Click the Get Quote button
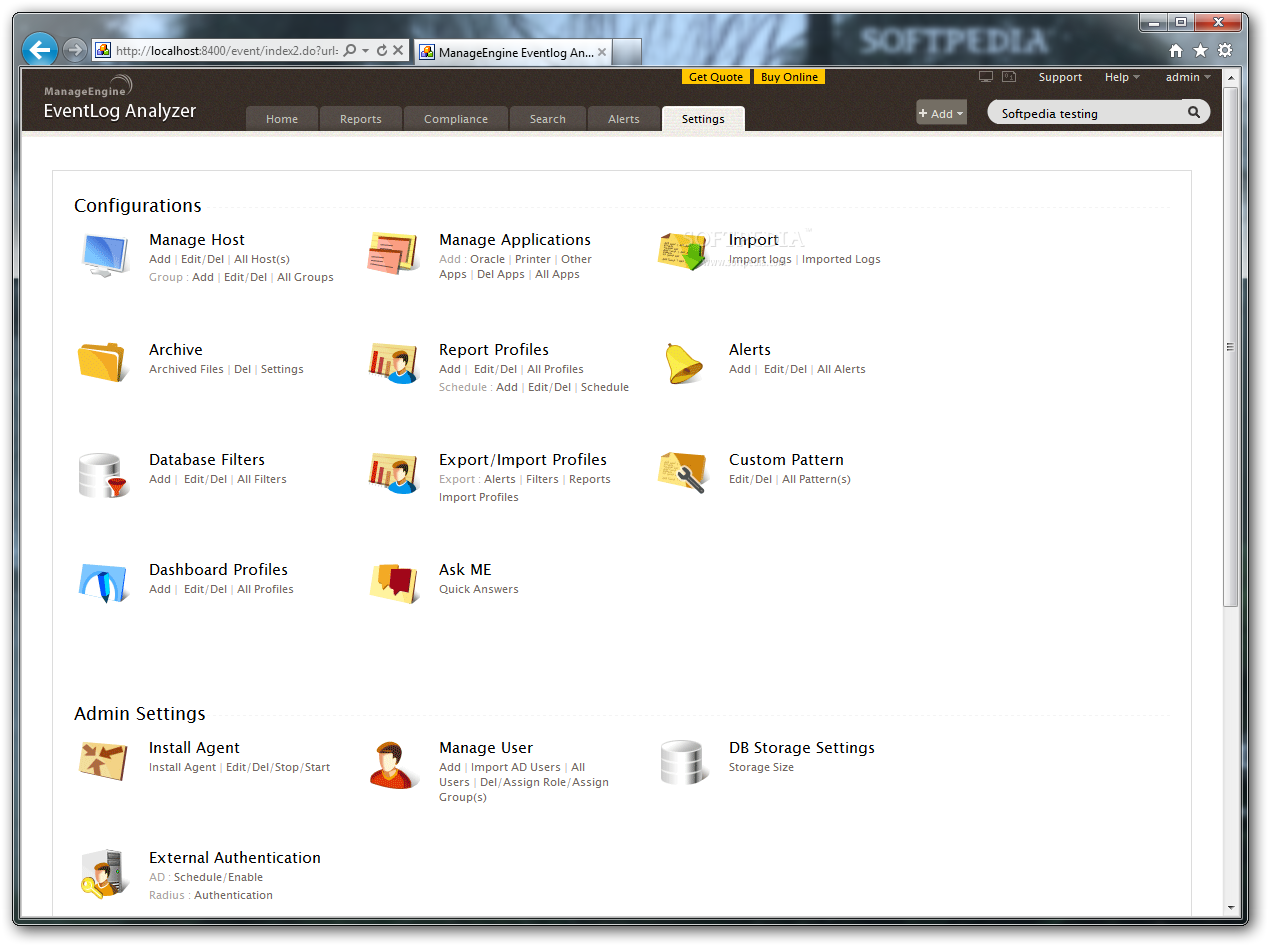The height and width of the screenshot is (946, 1269). 716,77
